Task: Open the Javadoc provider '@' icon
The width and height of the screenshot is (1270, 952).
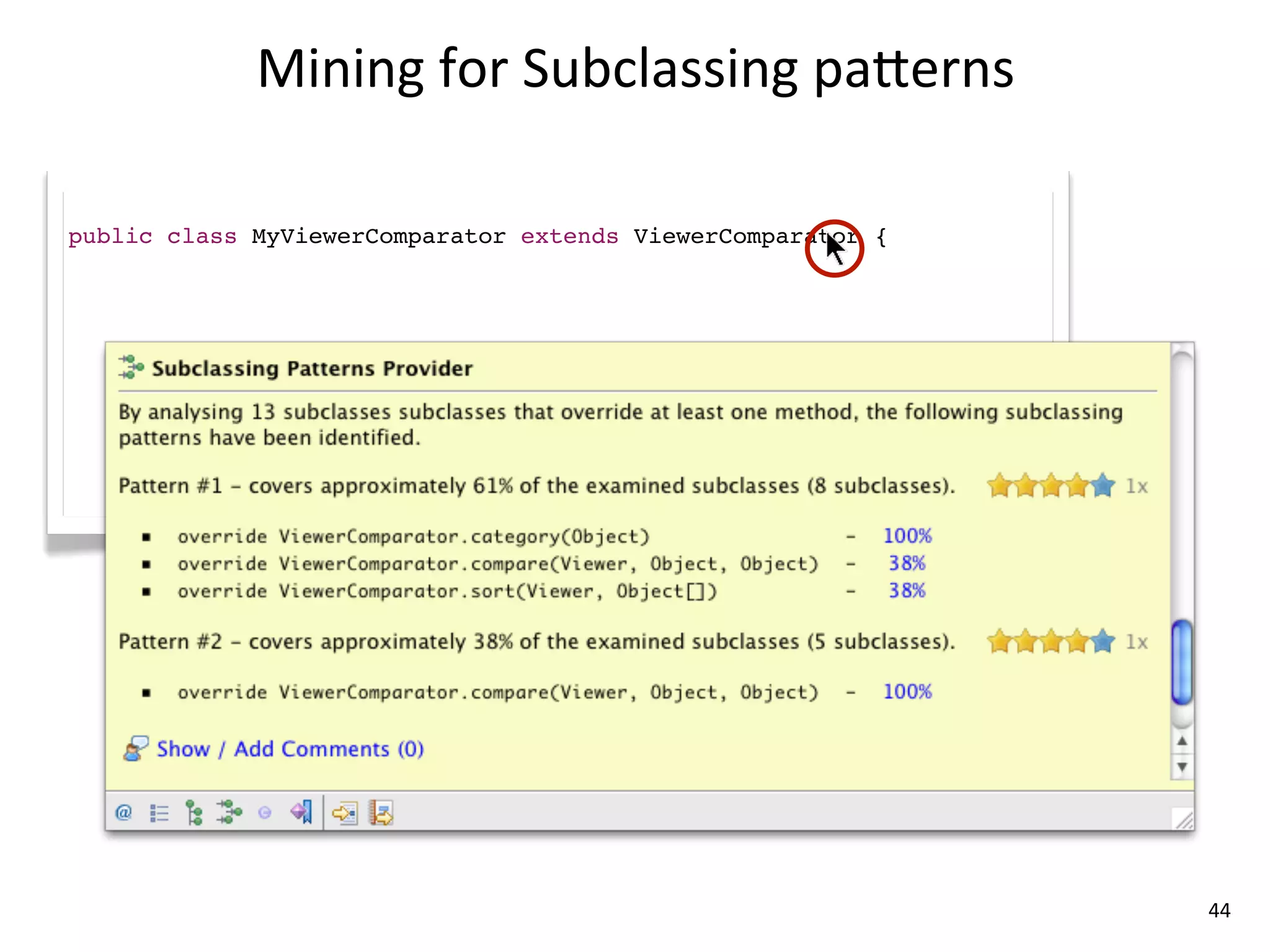Action: [x=124, y=812]
